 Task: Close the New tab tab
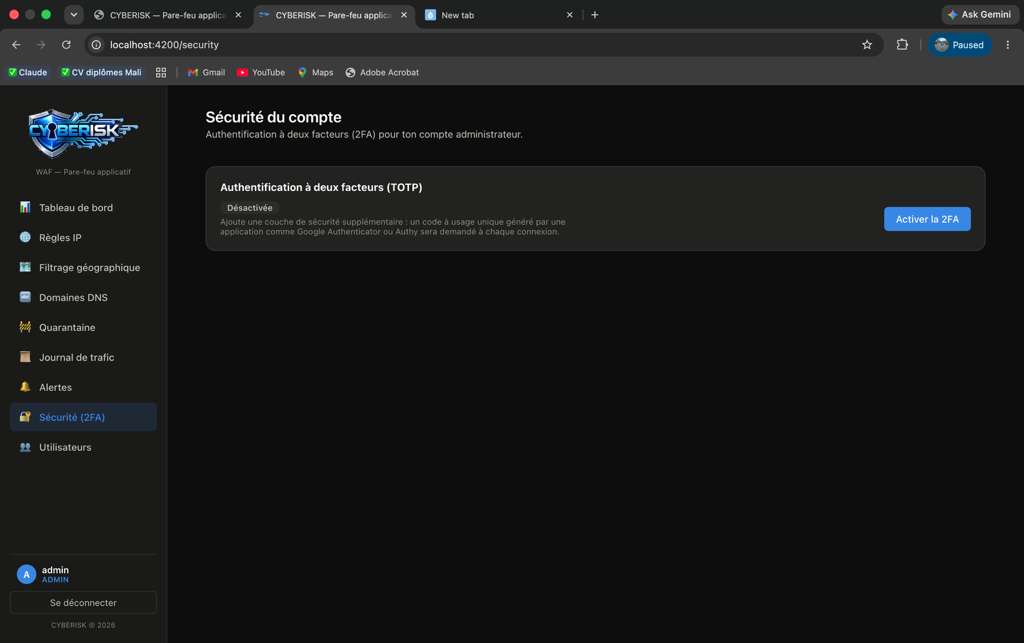pos(569,14)
